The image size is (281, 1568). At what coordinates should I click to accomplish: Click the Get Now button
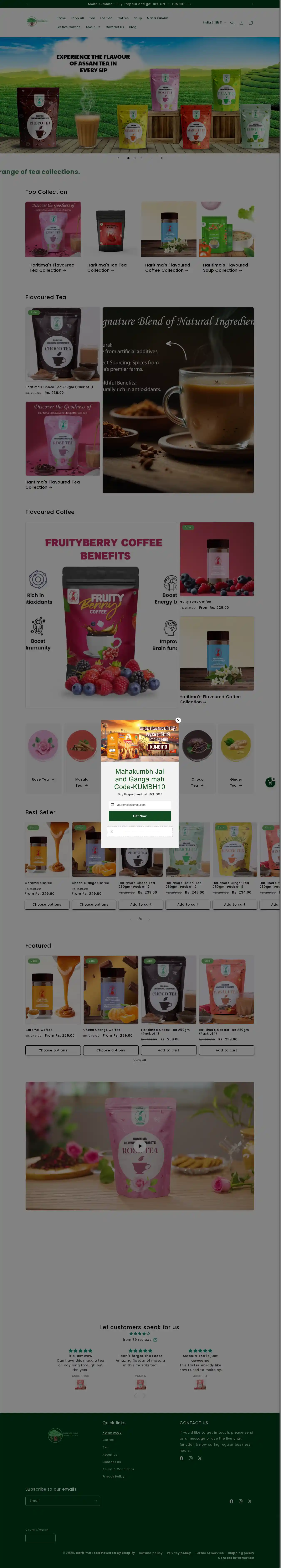(x=140, y=816)
